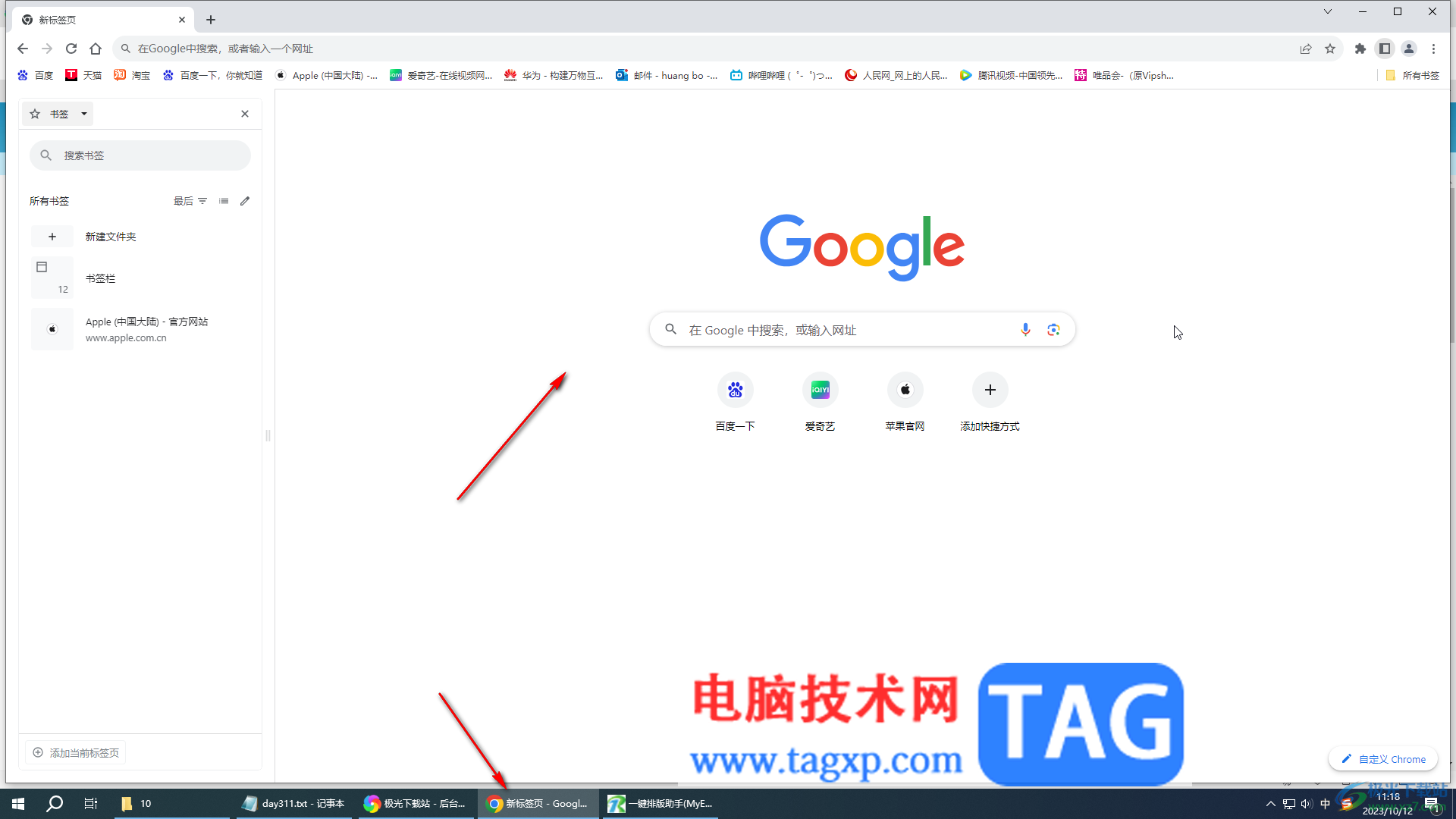1456x819 pixels.
Task: Create a new folder via 新建文件夹
Action: click(140, 237)
